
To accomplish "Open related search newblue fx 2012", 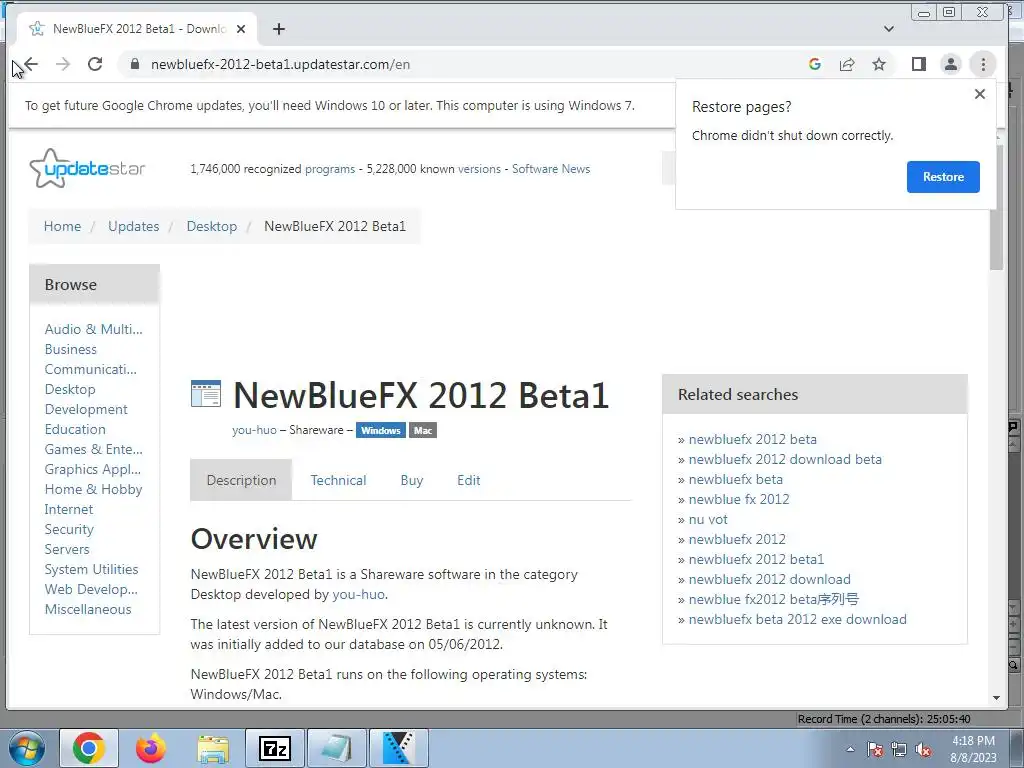I will click(739, 499).
